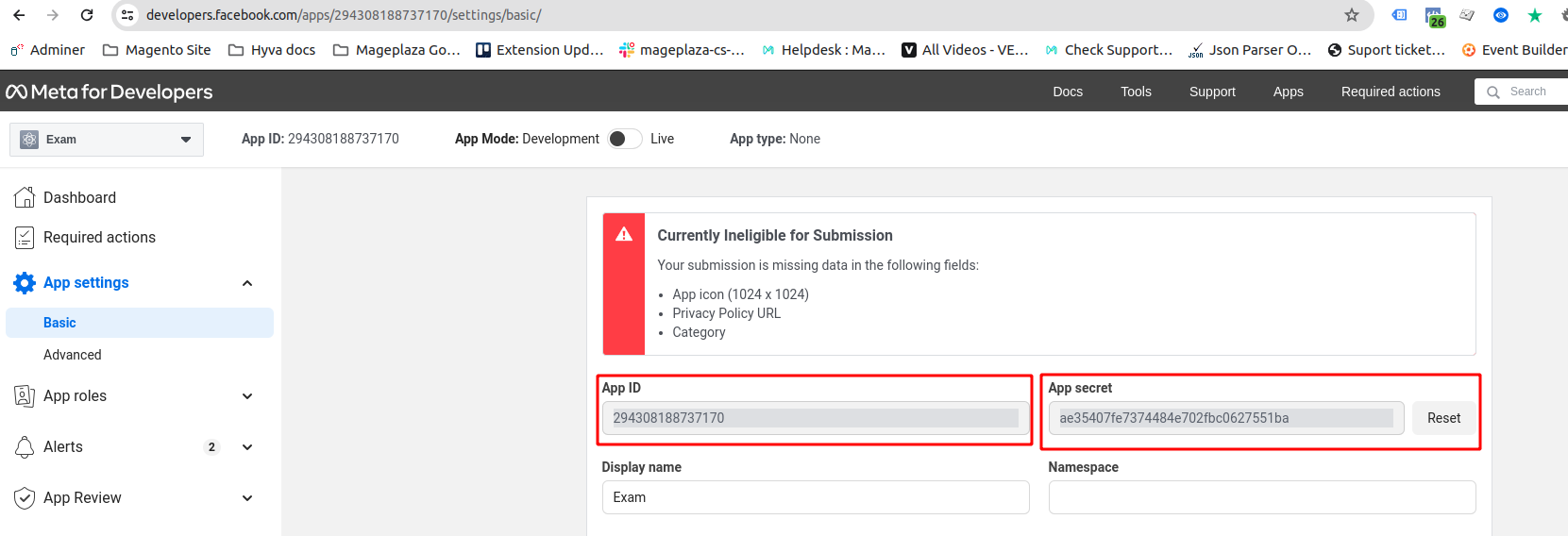Click the Dashboard house icon
1568x536 pixels.
tap(25, 197)
